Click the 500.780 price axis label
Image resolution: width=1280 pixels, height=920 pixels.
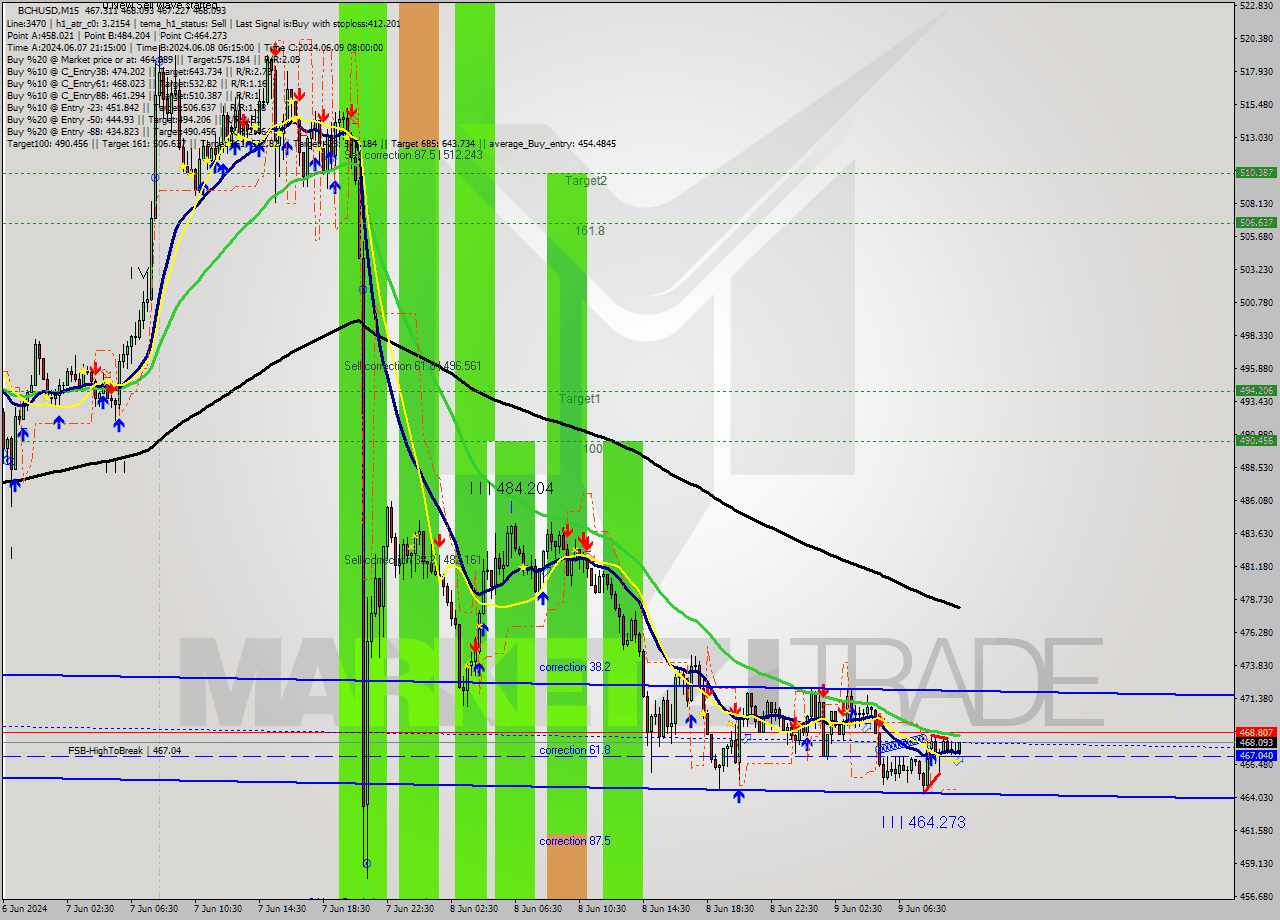(x=1256, y=302)
